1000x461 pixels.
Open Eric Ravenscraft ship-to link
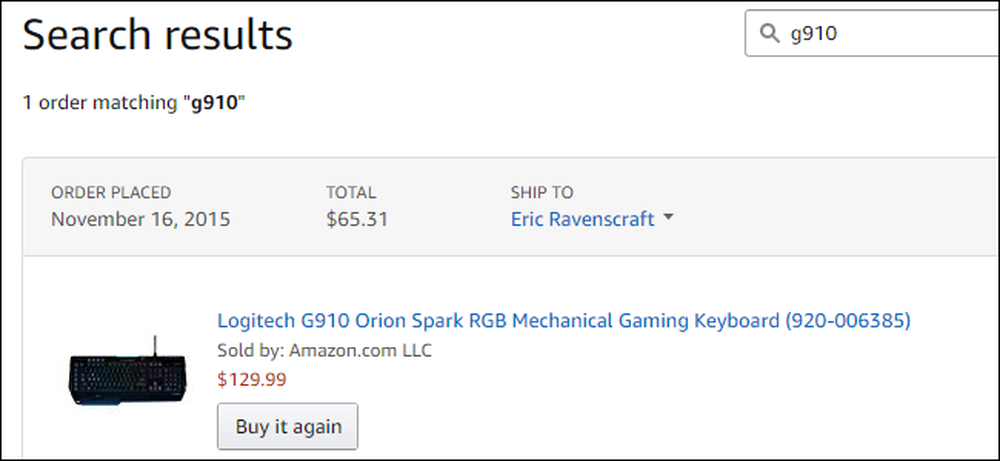click(x=582, y=219)
